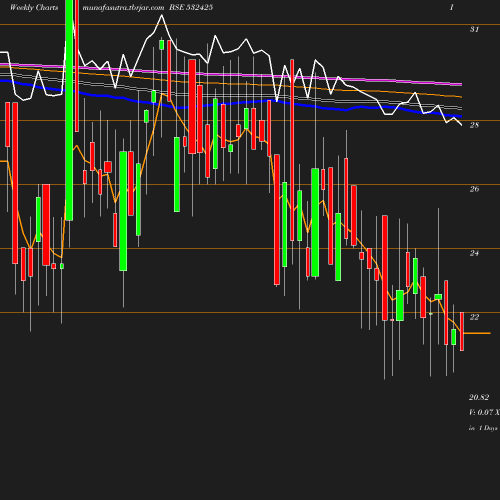
Task: Click the "Weekly Charts" title text
Action: [34, 7]
